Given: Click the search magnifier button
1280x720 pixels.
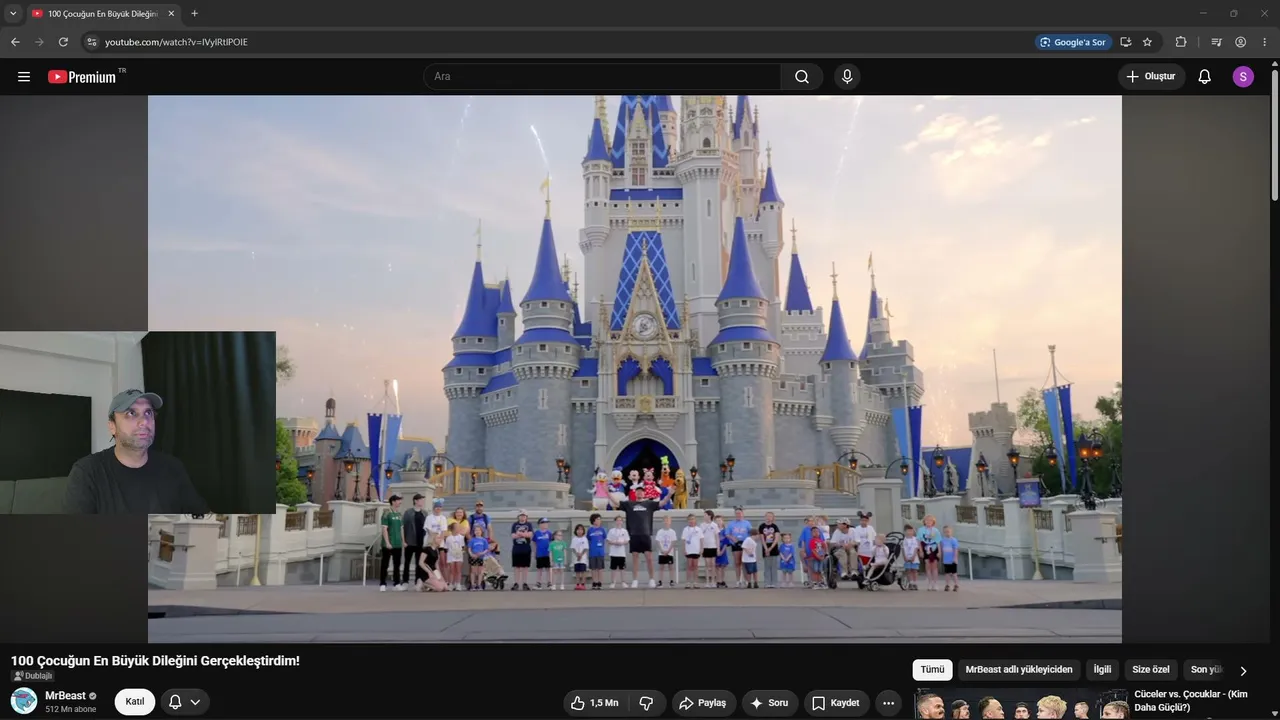Looking at the screenshot, I should click(x=802, y=77).
